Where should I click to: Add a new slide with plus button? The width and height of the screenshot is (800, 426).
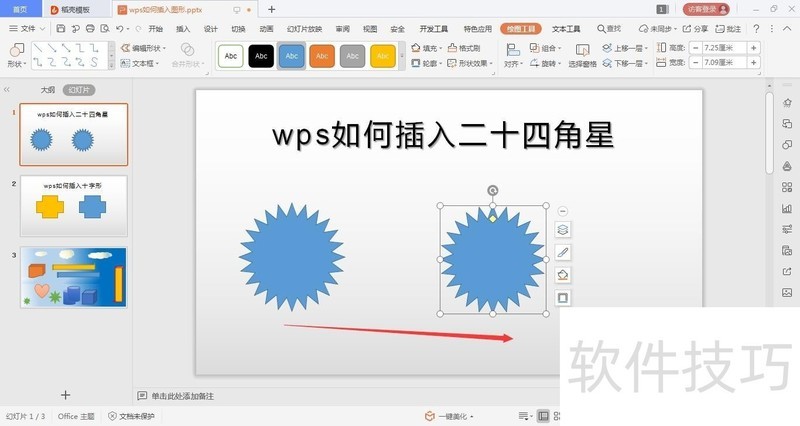65,395
